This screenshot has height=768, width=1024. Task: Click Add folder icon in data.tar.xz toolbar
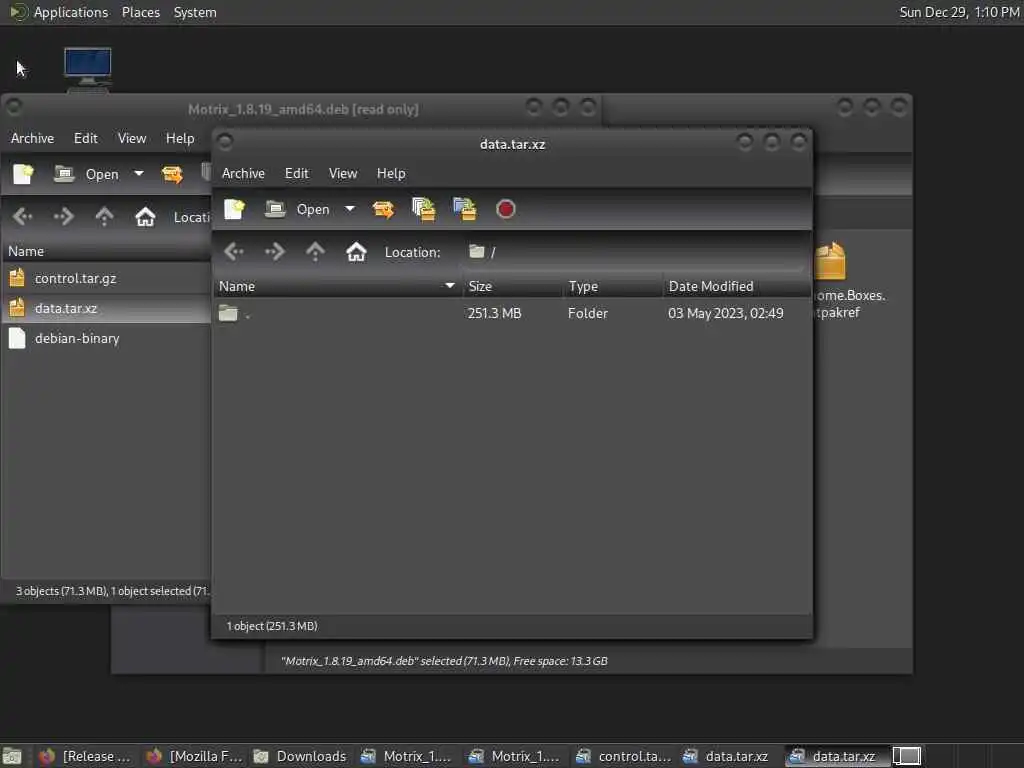pos(465,209)
